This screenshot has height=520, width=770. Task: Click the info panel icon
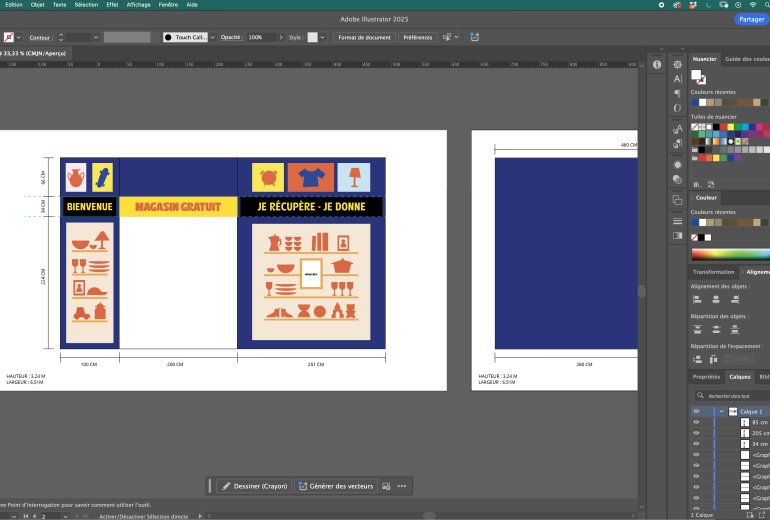click(x=657, y=64)
